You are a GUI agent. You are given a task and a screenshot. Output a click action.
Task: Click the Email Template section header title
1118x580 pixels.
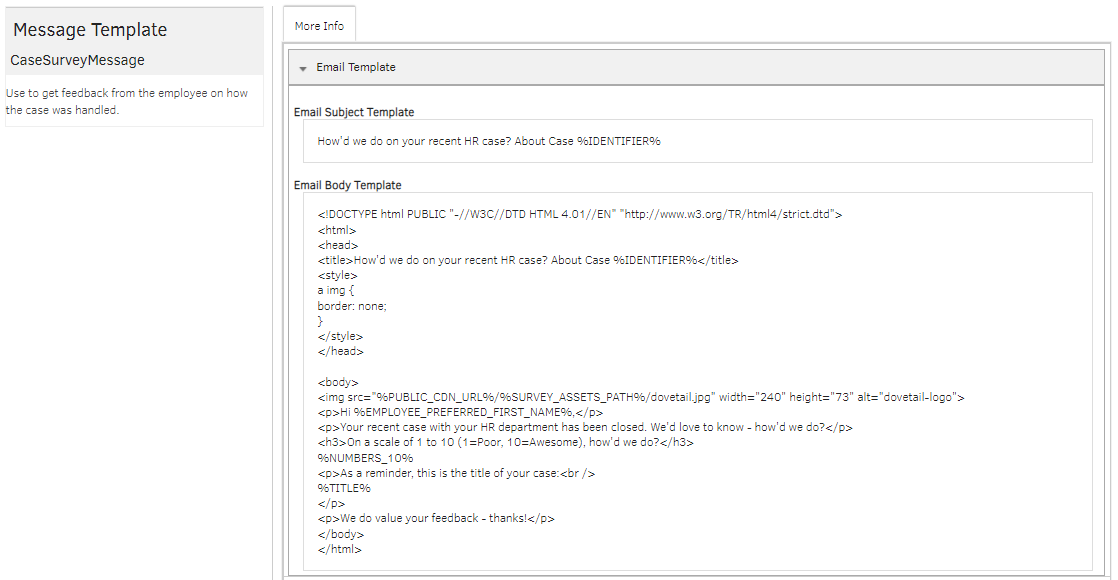[356, 68]
